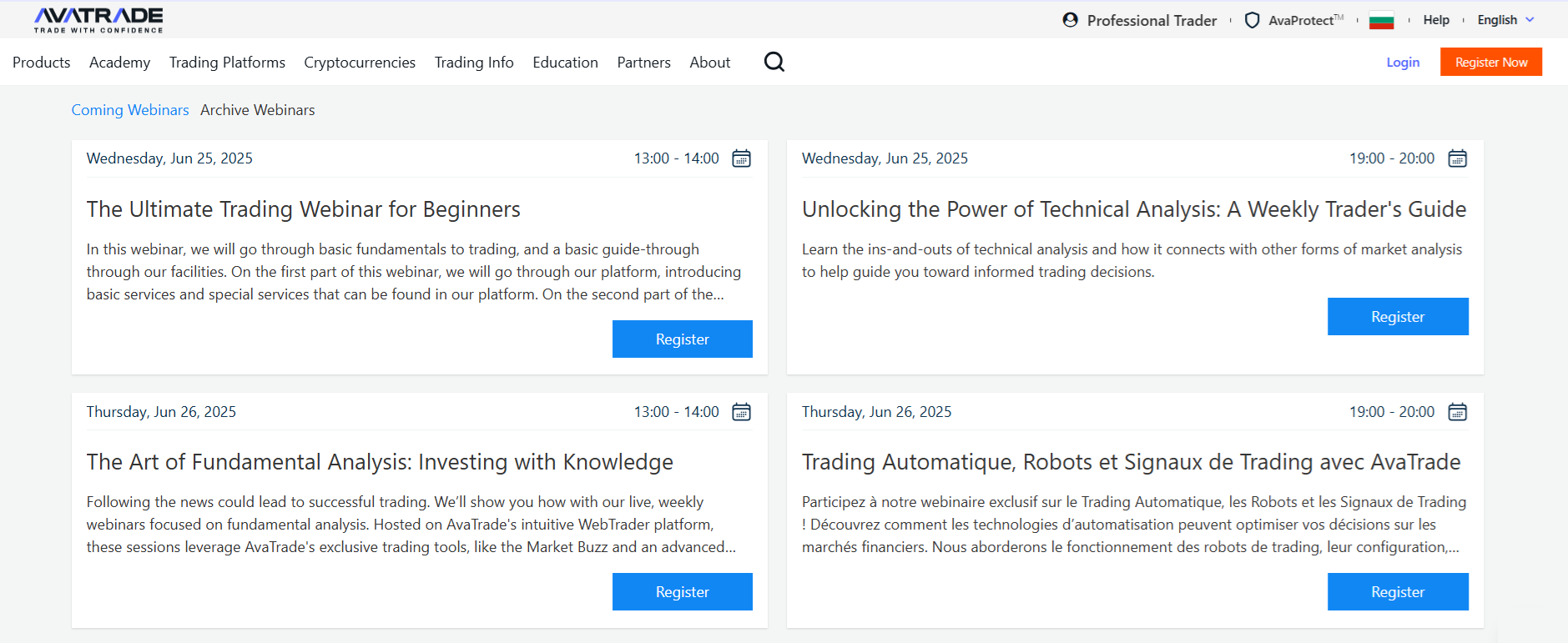Register for Trading Automatique webinar
This screenshot has width=1568, height=643.
pyautogui.click(x=1398, y=592)
